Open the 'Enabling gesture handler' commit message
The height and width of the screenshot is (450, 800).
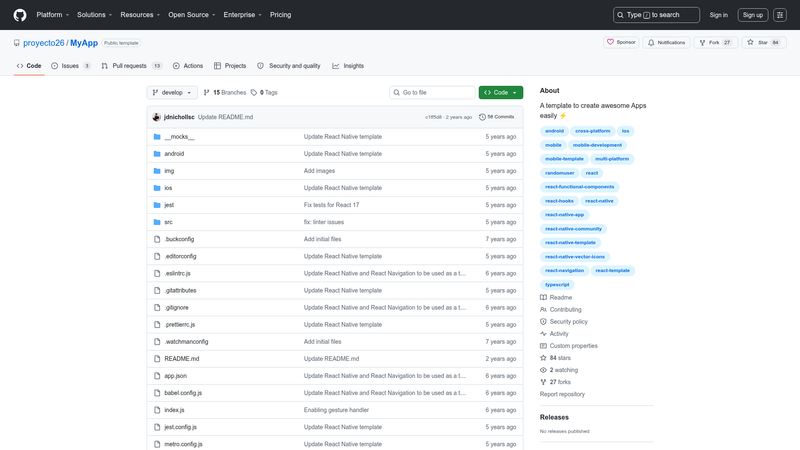point(336,410)
